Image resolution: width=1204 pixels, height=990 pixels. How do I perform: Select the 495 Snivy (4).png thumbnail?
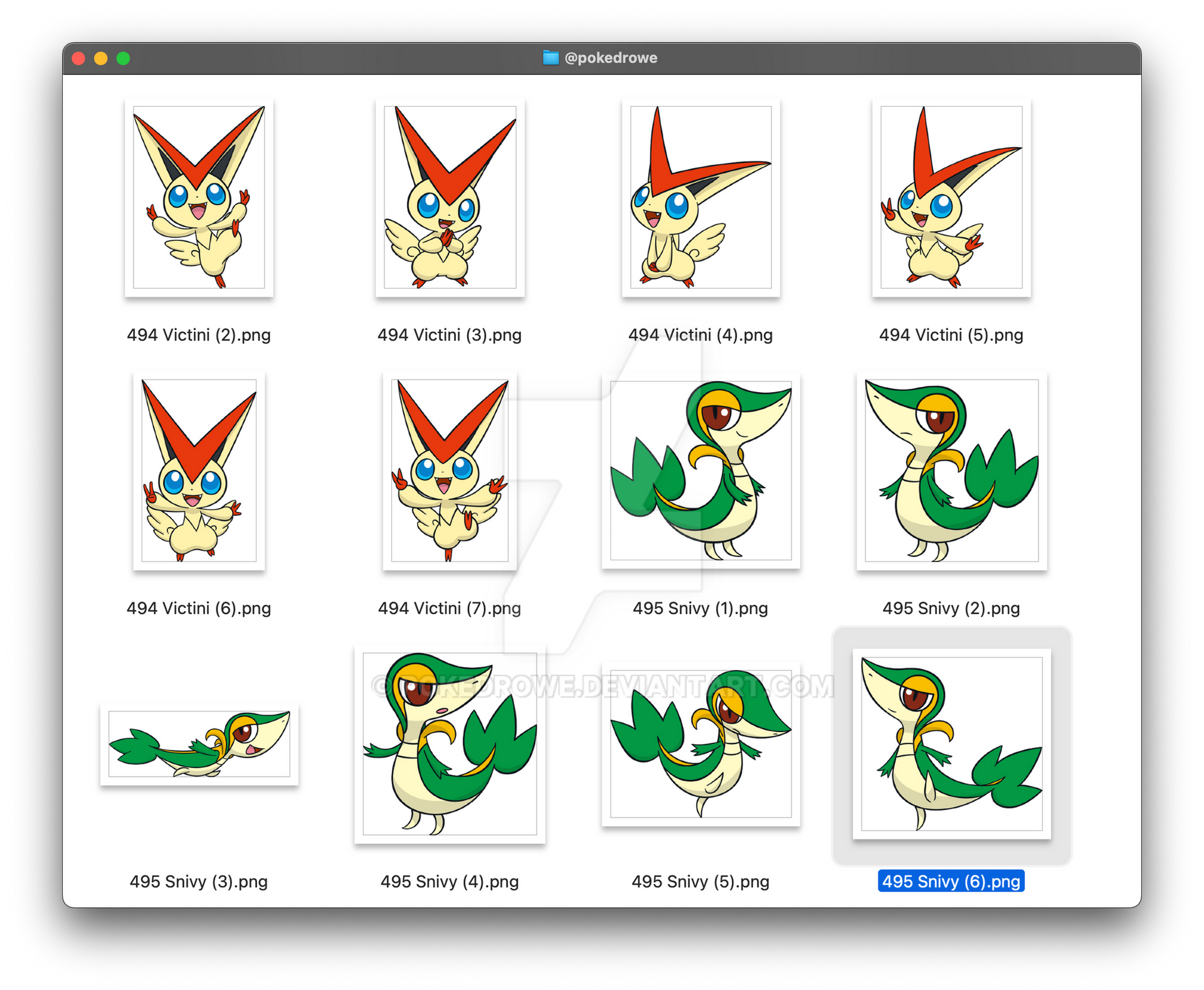[450, 744]
